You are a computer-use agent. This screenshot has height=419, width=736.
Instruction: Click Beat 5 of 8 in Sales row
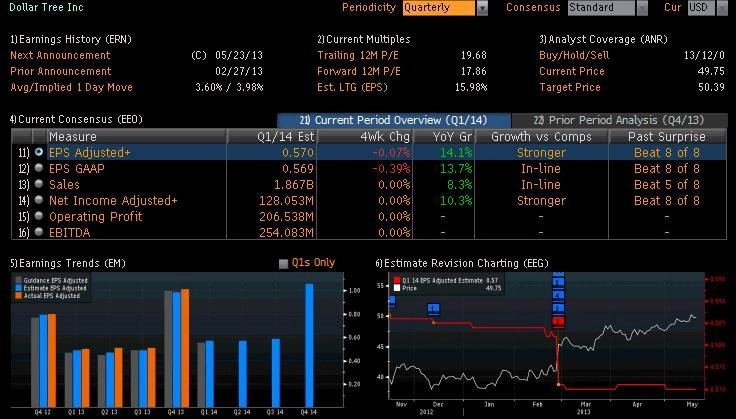click(x=667, y=184)
